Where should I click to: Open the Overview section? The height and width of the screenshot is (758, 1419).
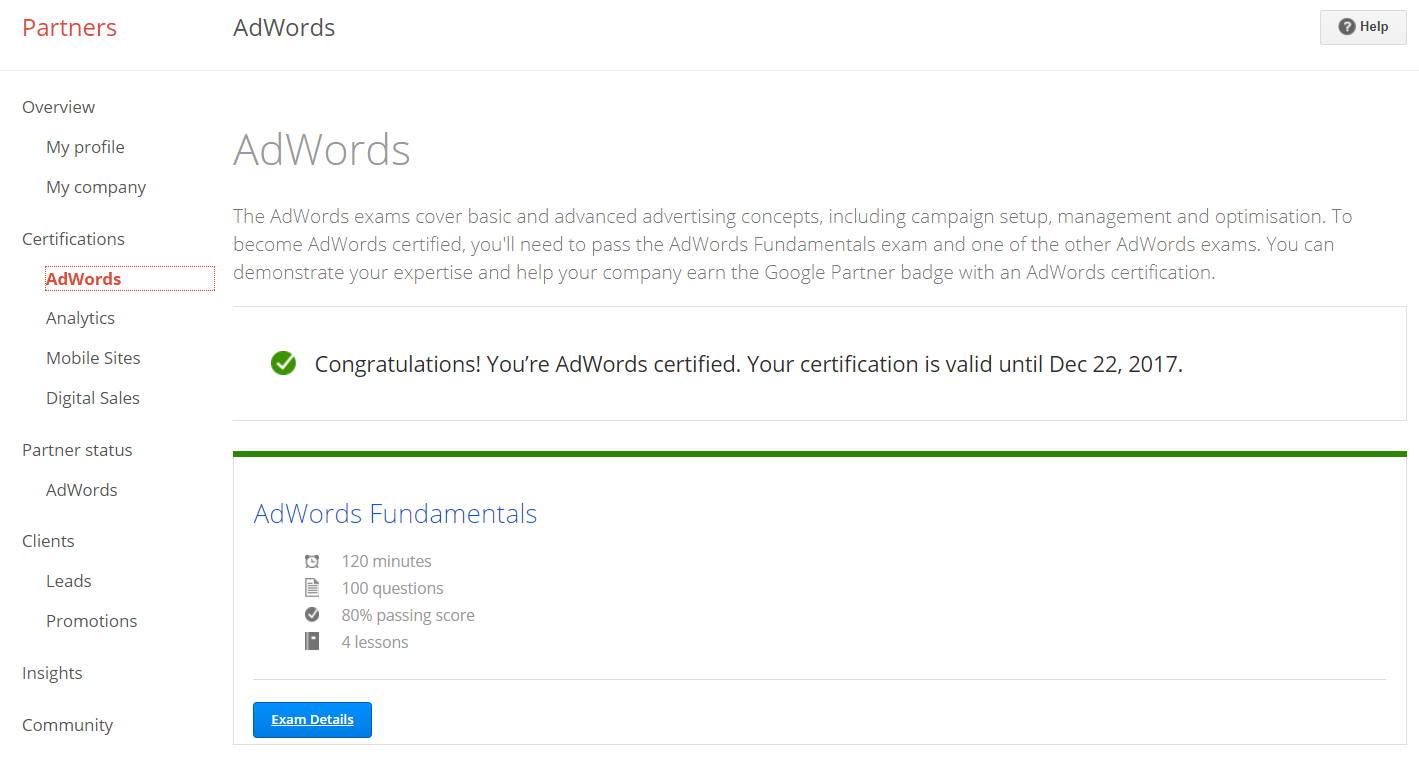[x=58, y=106]
